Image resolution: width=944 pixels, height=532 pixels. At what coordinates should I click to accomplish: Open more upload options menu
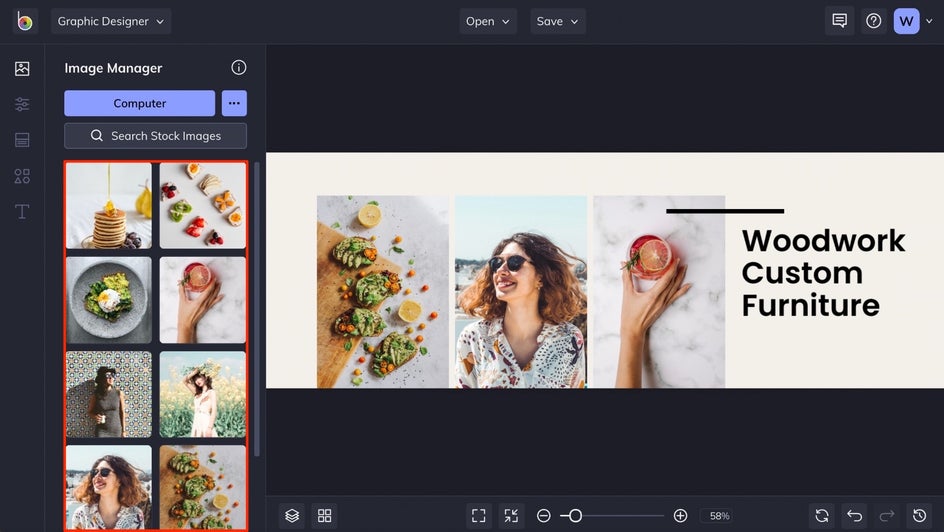pos(234,103)
